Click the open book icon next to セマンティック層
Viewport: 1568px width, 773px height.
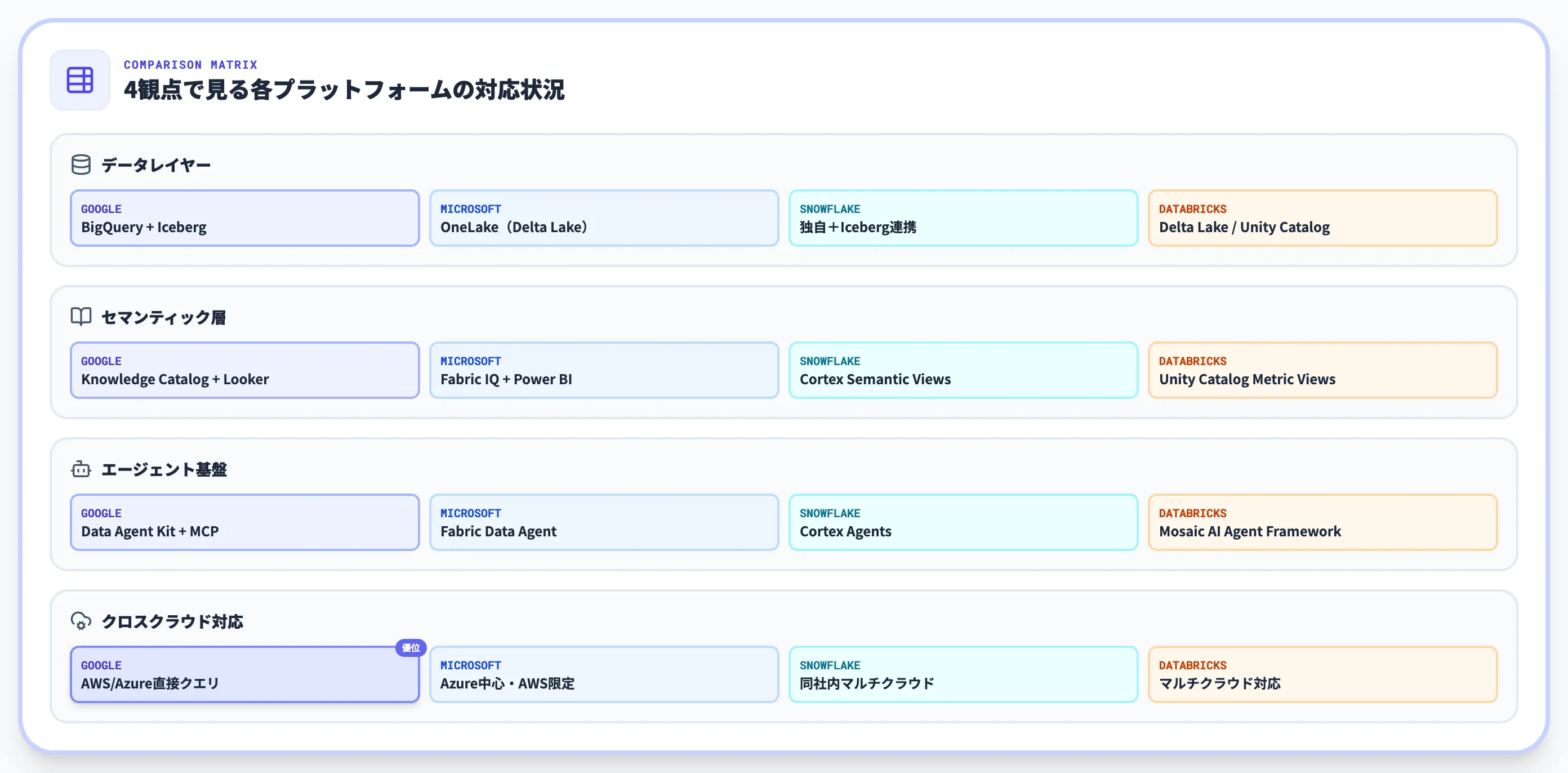coord(81,316)
